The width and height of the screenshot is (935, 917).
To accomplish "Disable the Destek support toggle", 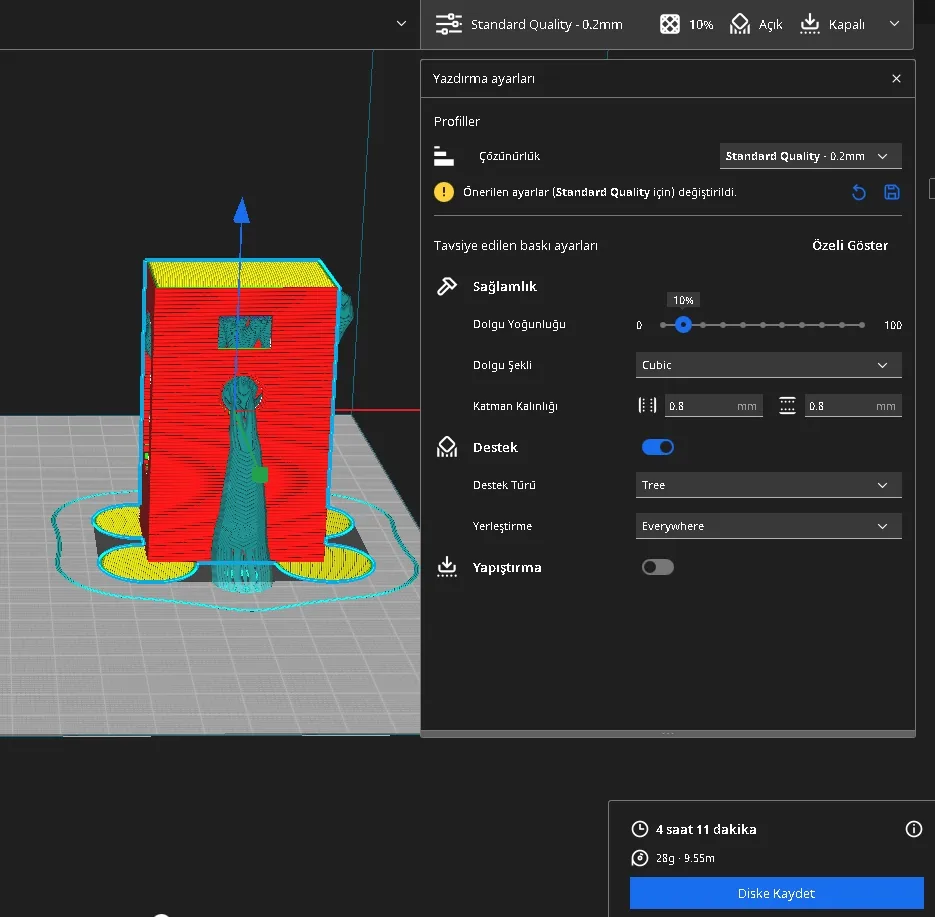I will point(658,447).
